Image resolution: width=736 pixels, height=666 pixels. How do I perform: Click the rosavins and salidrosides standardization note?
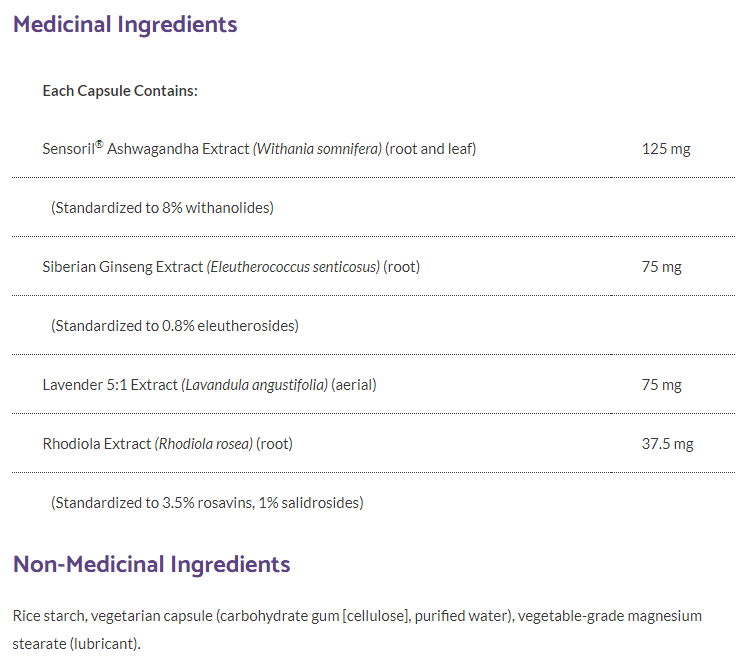(207, 503)
